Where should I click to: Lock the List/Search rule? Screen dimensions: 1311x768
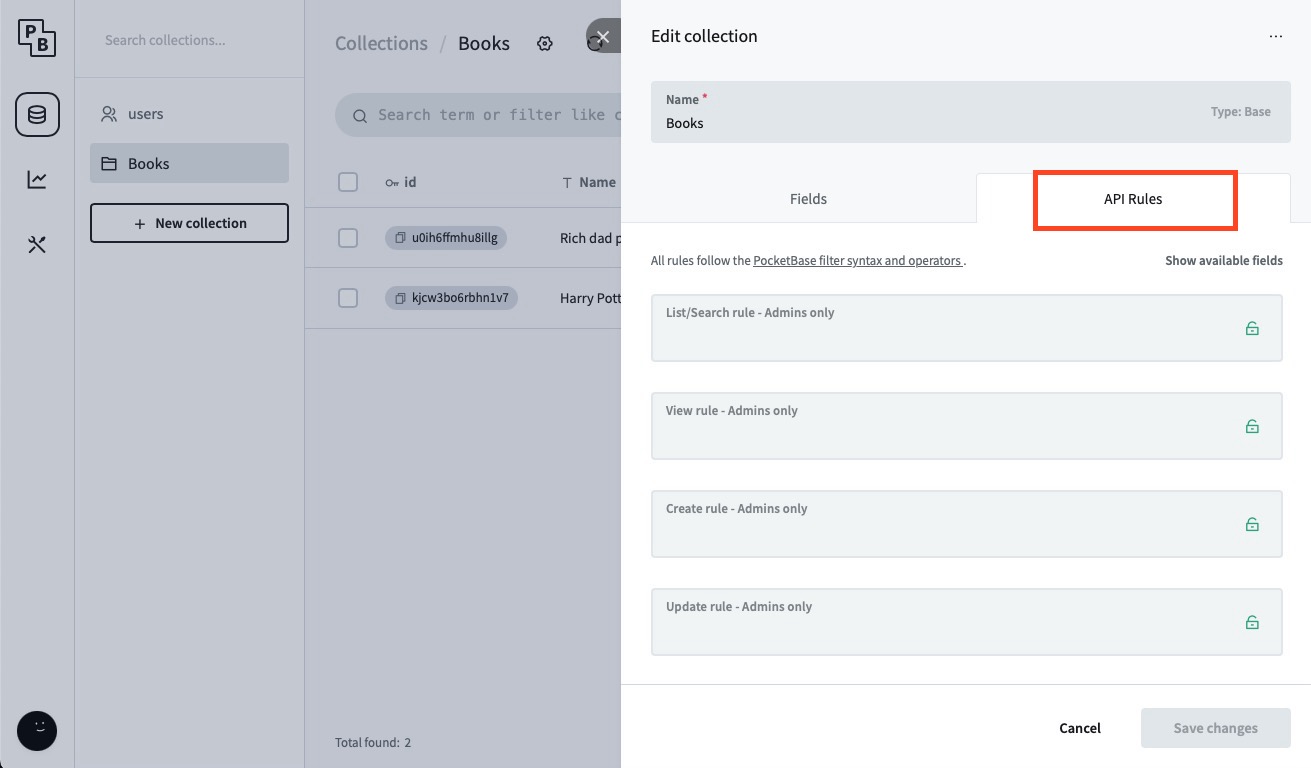click(x=1251, y=327)
